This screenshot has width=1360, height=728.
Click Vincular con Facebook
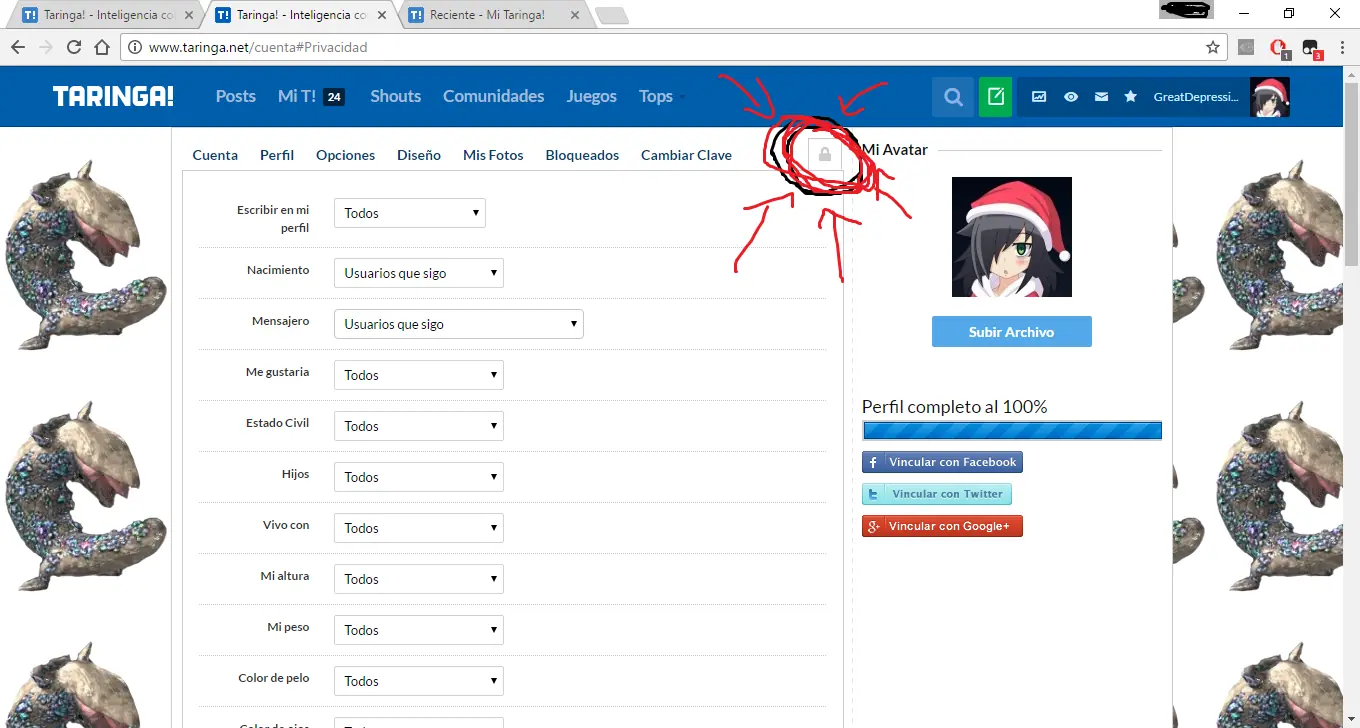942,462
